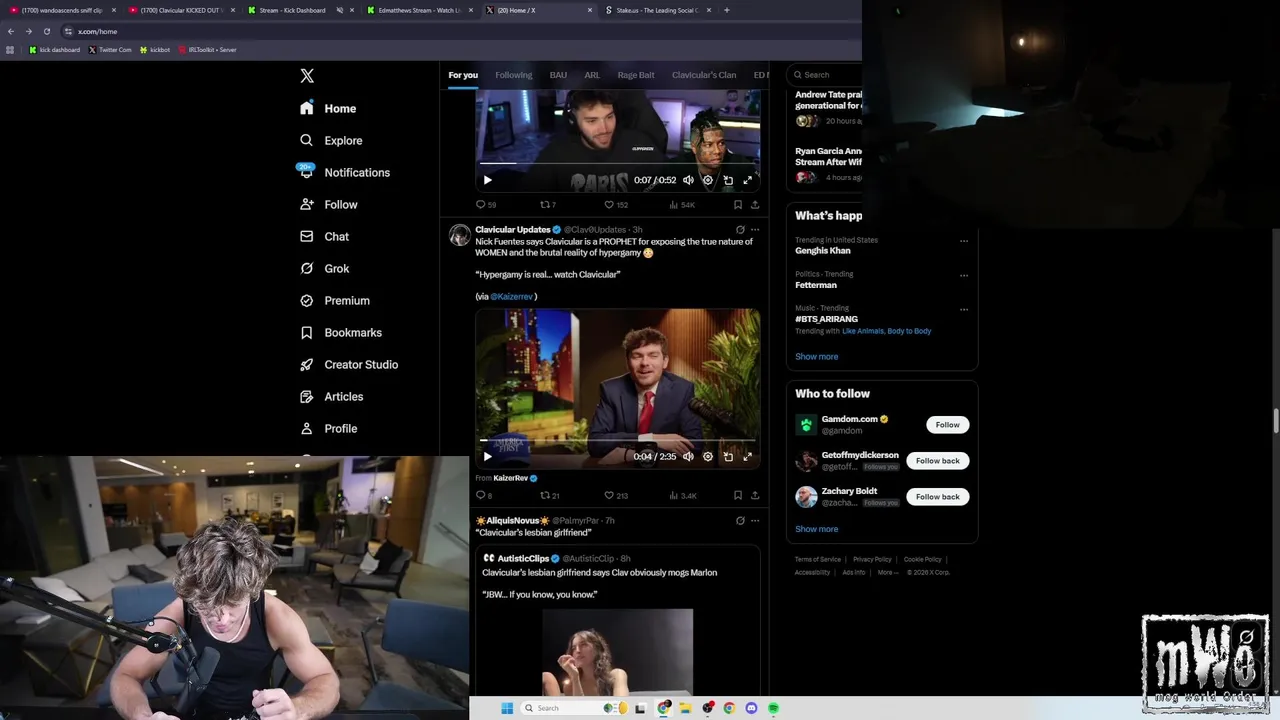The height and width of the screenshot is (720, 1280).
Task: Switch to the Following timeline tab
Action: click(x=514, y=75)
